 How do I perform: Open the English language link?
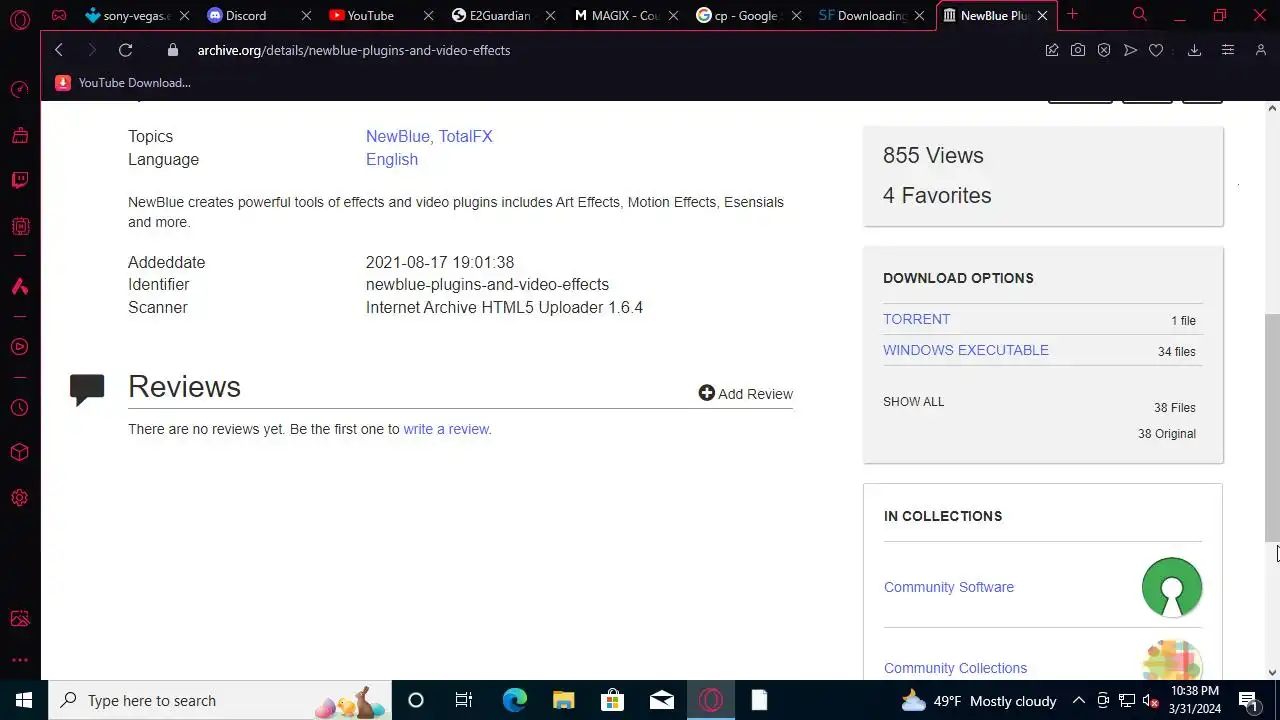[392, 159]
